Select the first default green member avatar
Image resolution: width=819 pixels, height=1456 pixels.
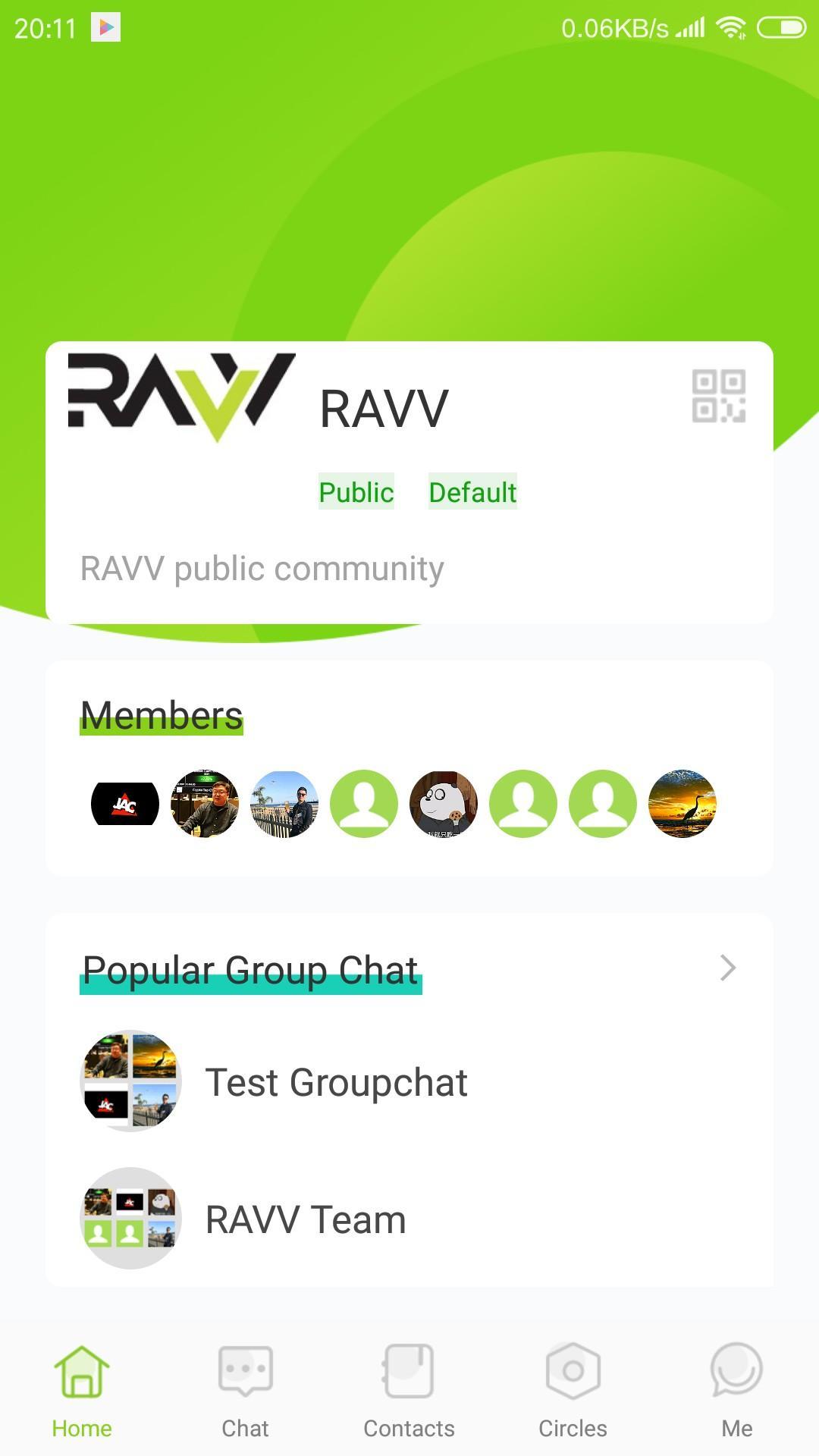[x=364, y=804]
